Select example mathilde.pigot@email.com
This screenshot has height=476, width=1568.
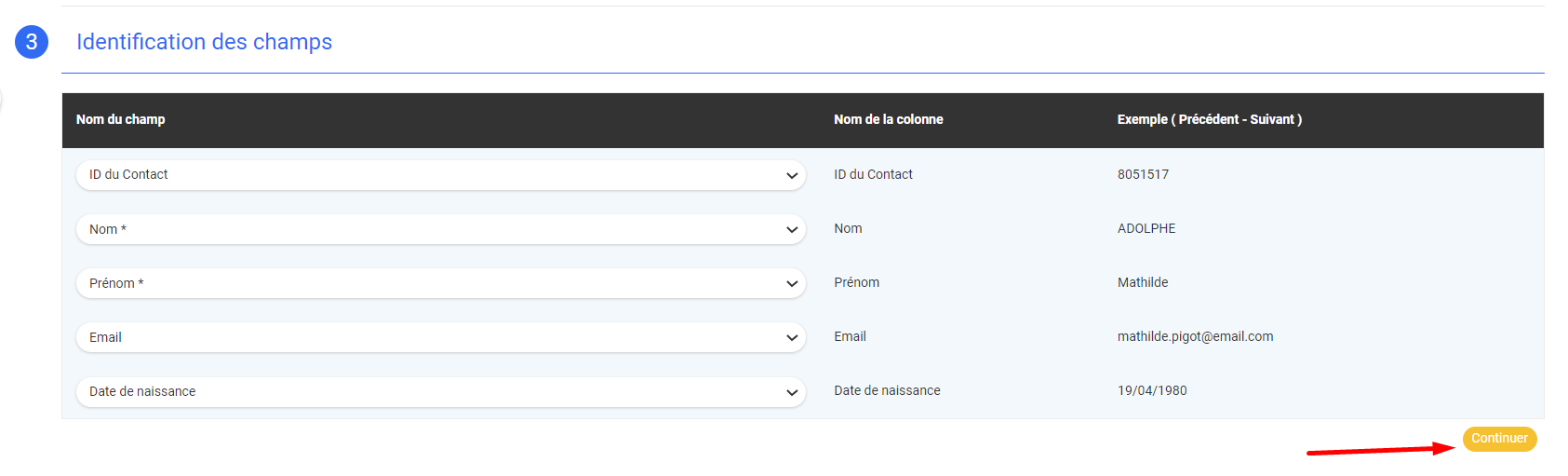point(1195,336)
